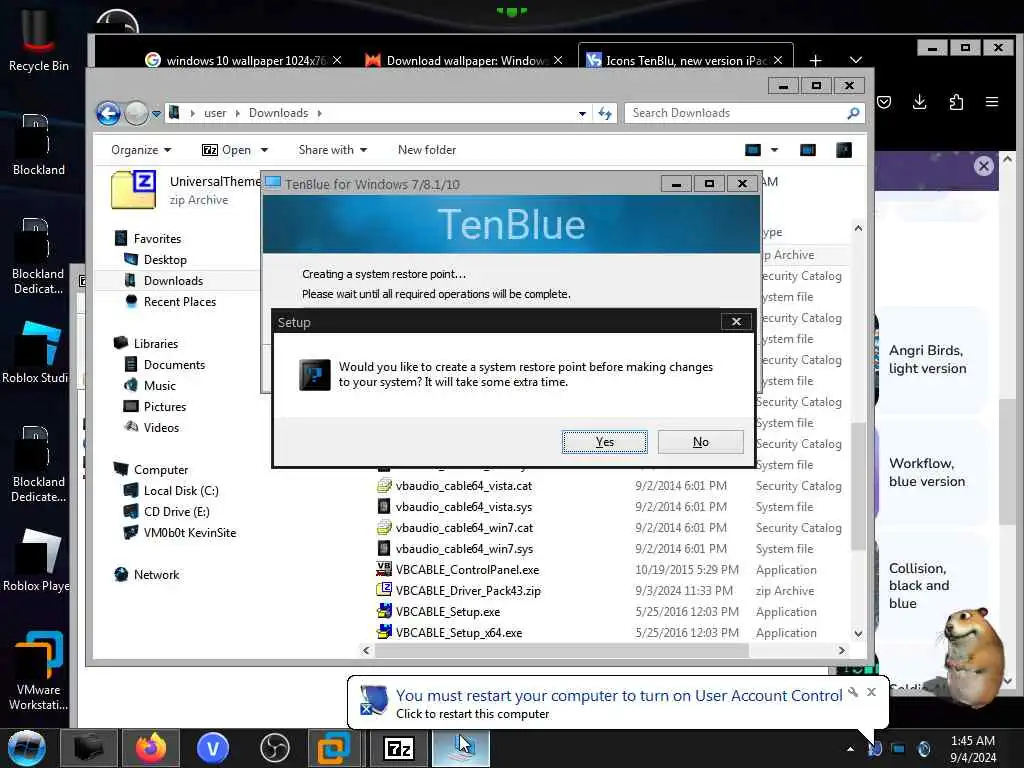Select VBCABLE_Driver_Pack43.zip file
Screen dimensions: 1024x768
click(x=468, y=591)
